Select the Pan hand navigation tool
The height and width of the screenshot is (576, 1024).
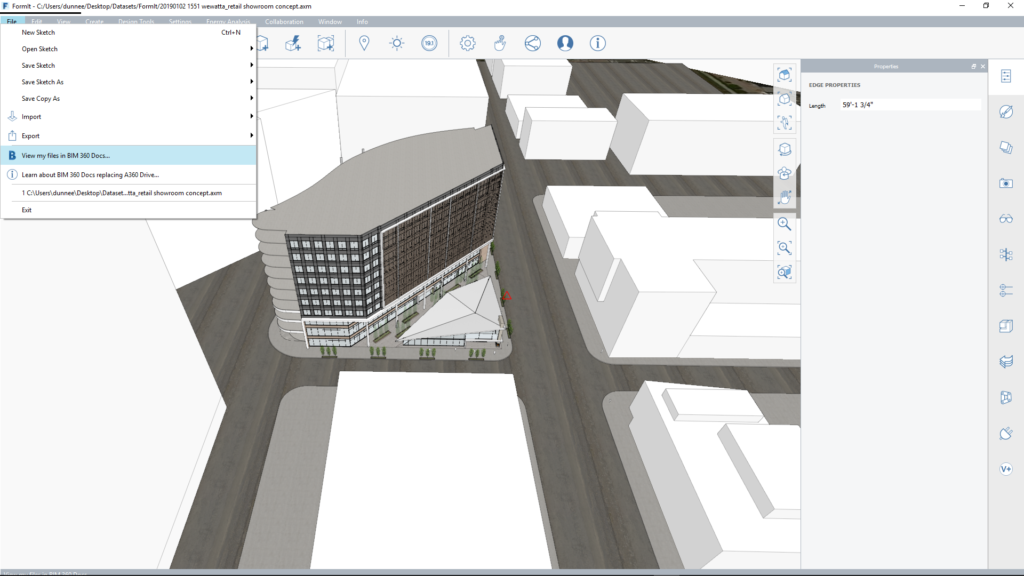click(x=785, y=198)
